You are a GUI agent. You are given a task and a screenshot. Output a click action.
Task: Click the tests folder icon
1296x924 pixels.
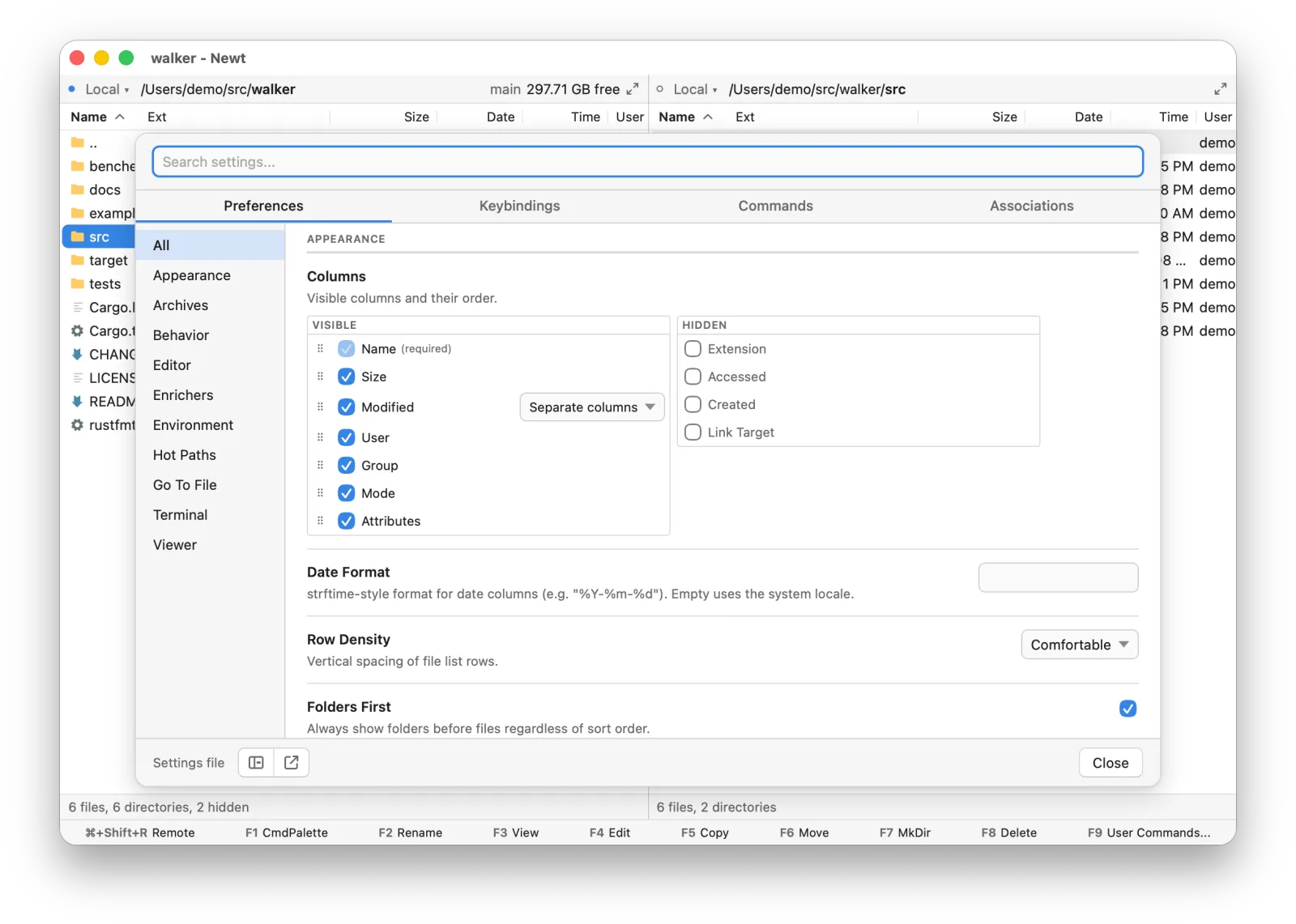(x=78, y=283)
